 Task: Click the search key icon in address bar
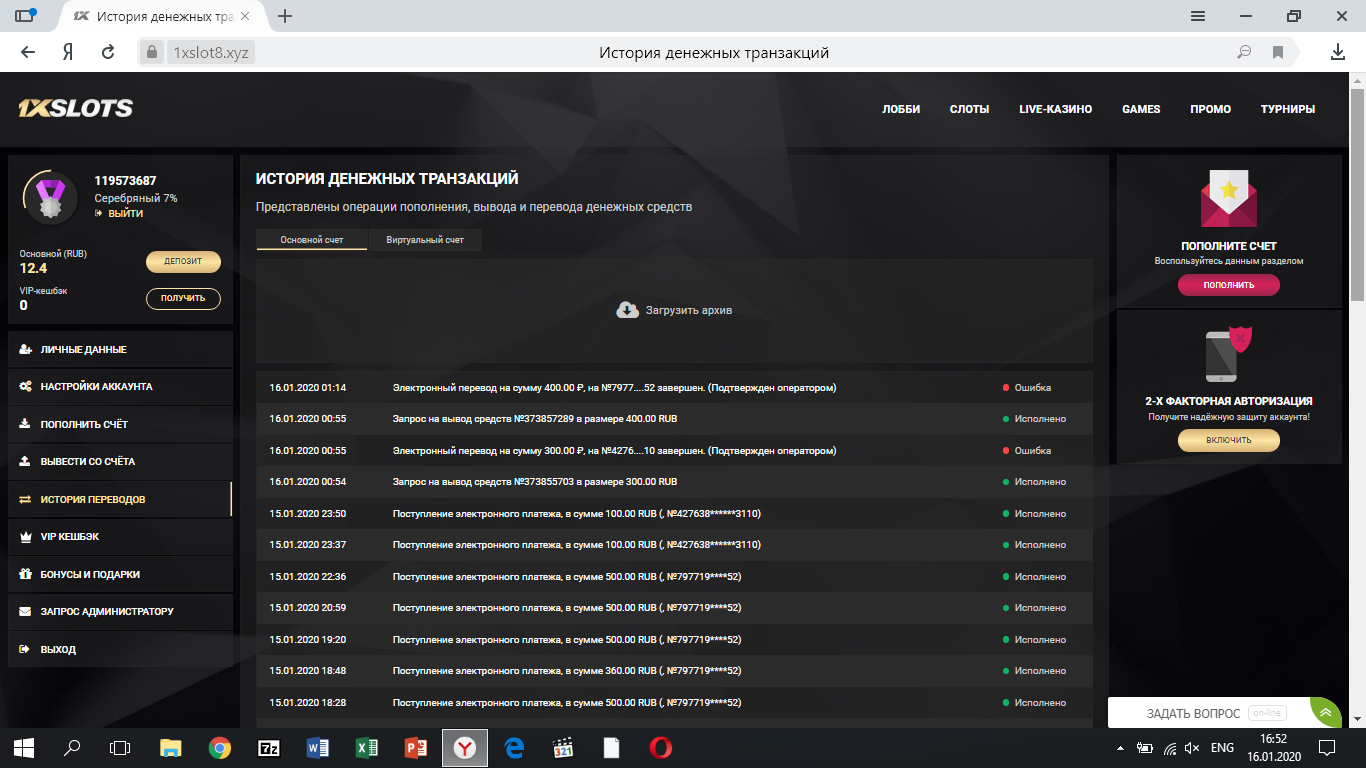pos(1245,53)
